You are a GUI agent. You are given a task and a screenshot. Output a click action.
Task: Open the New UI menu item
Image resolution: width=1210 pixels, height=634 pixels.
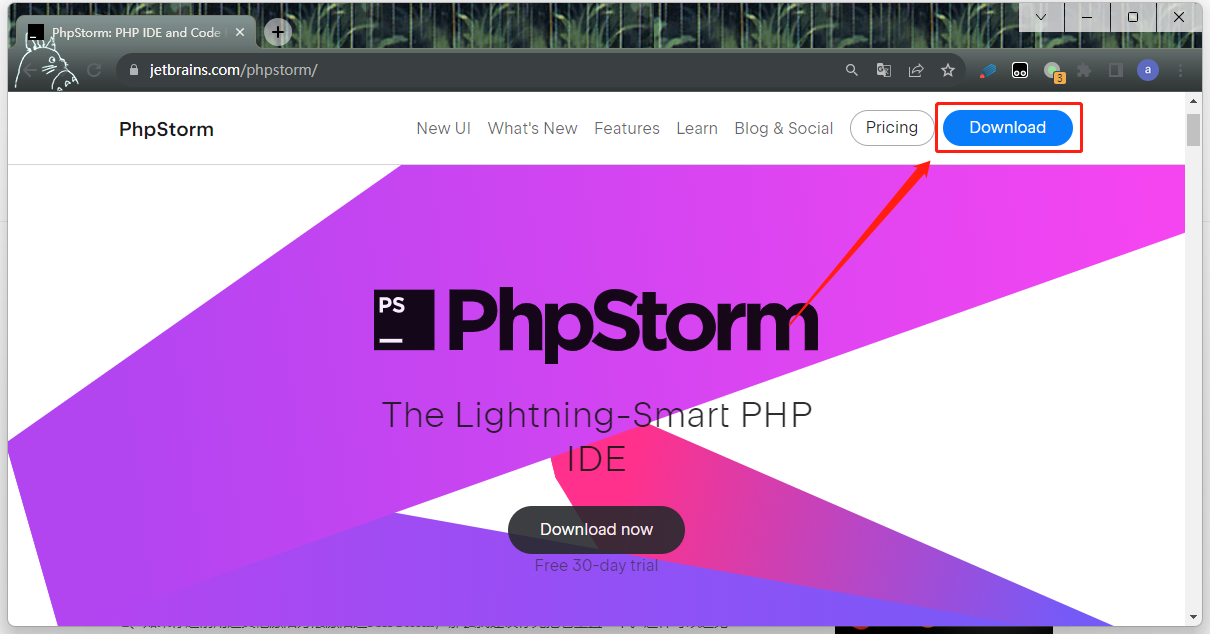(x=443, y=128)
